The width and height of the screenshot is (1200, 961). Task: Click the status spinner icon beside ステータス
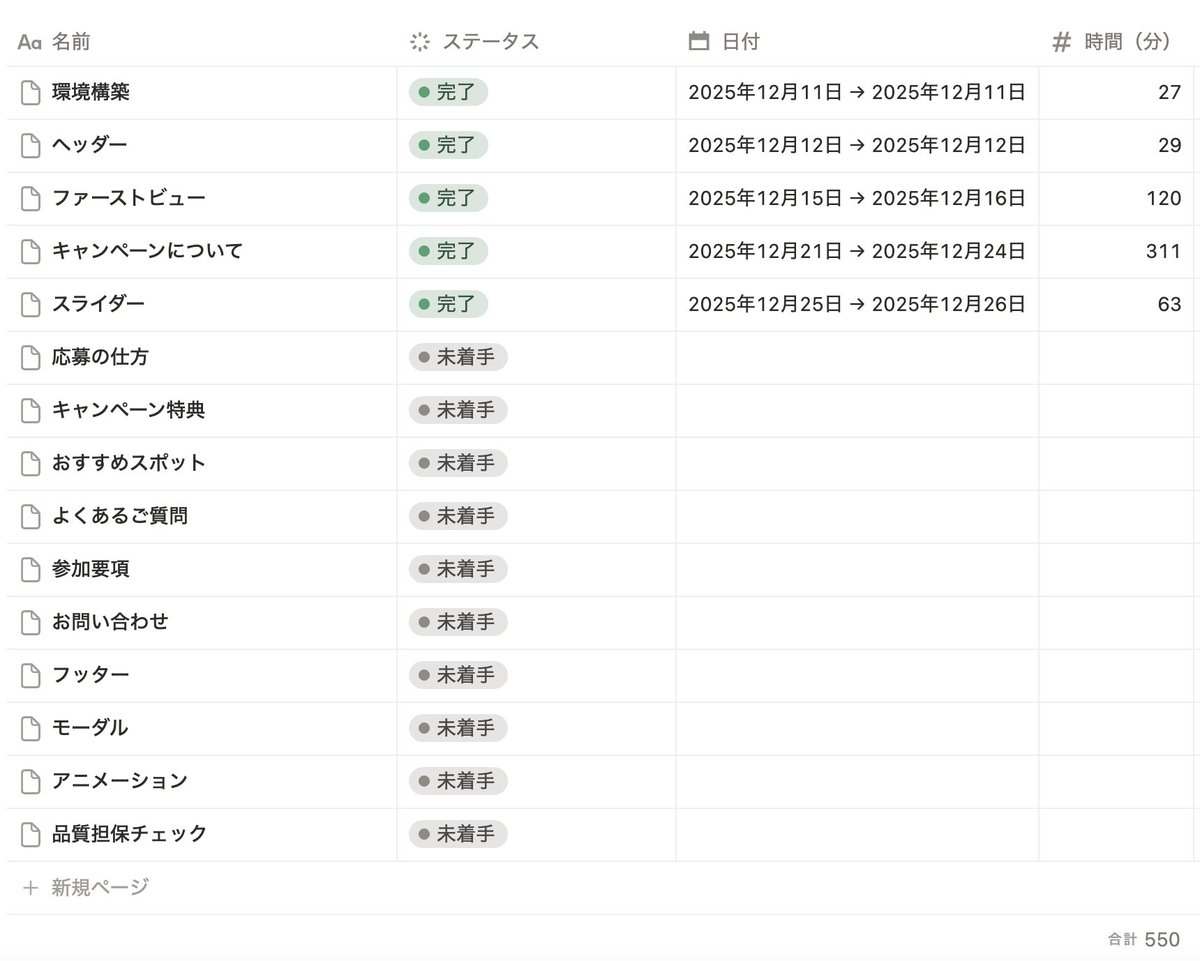[x=417, y=42]
